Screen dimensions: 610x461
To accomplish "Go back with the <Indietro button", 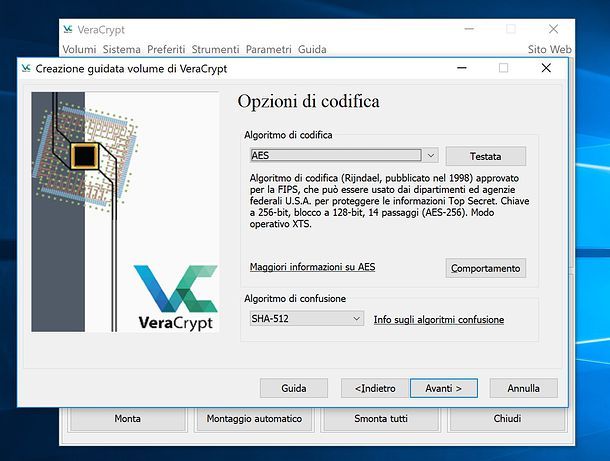I will [375, 388].
